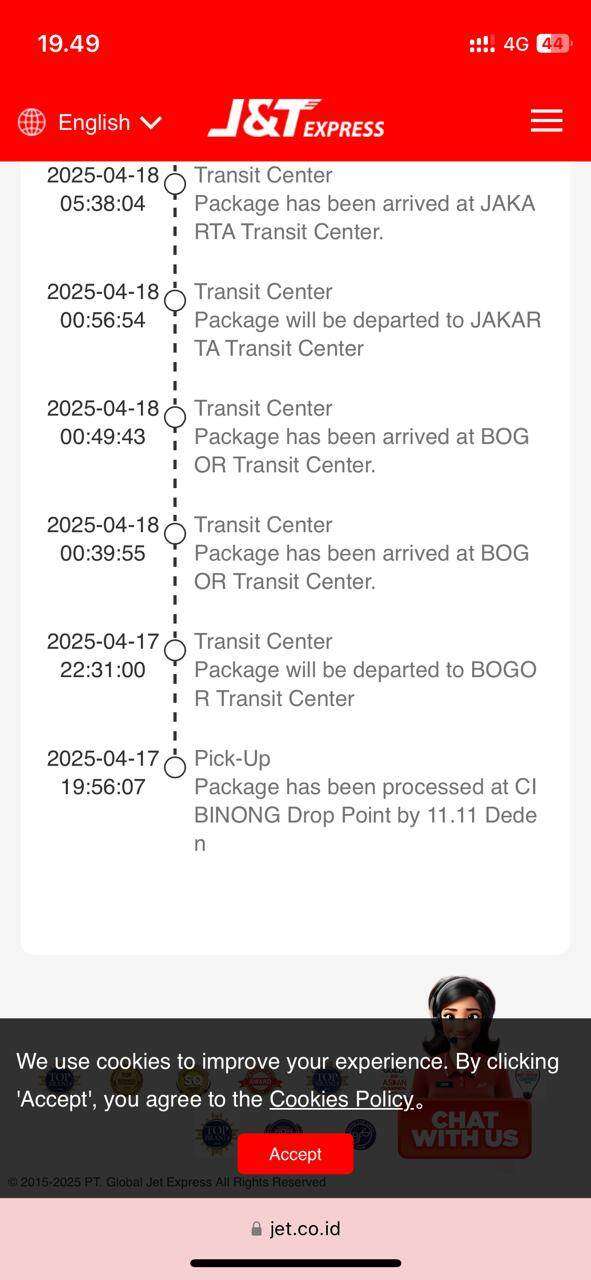Accept the cookies notice
Screen dimensions: 591x1280
coord(295,1154)
